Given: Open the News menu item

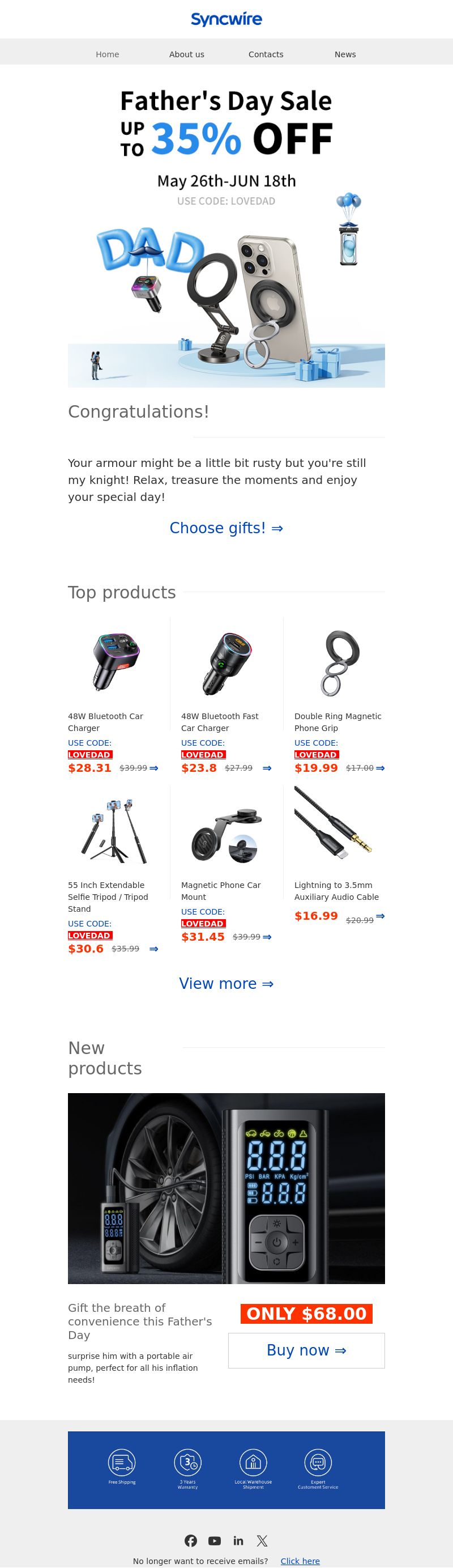Looking at the screenshot, I should 345,54.
